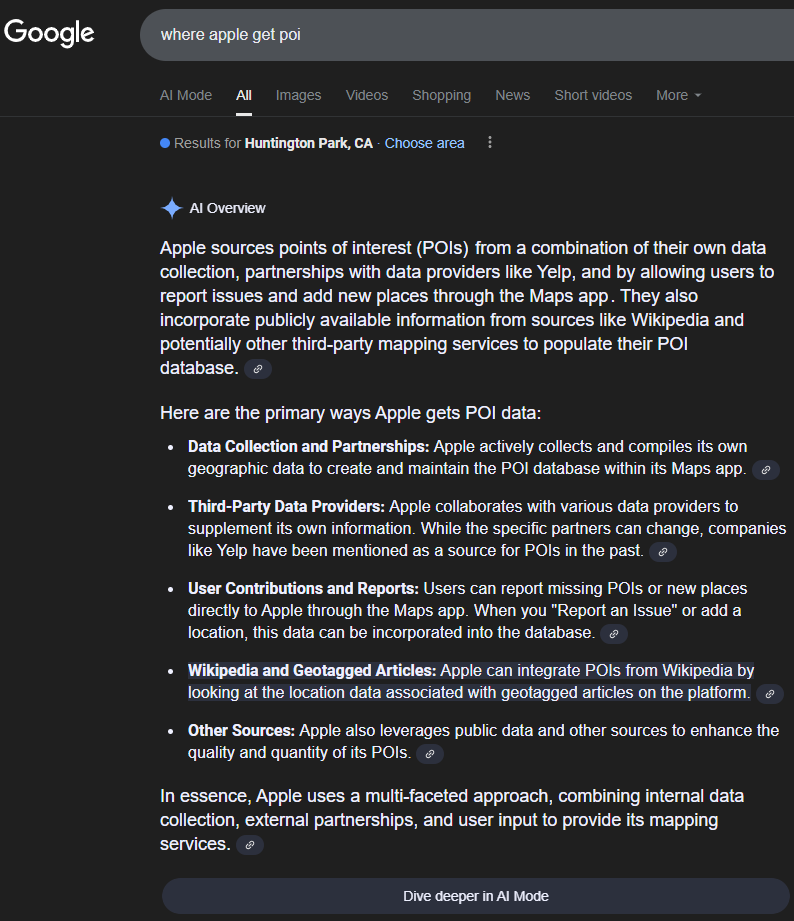Viewport: 794px width, 921px height.
Task: Open source link after User Contributions and Reports bullet
Action: tap(614, 634)
